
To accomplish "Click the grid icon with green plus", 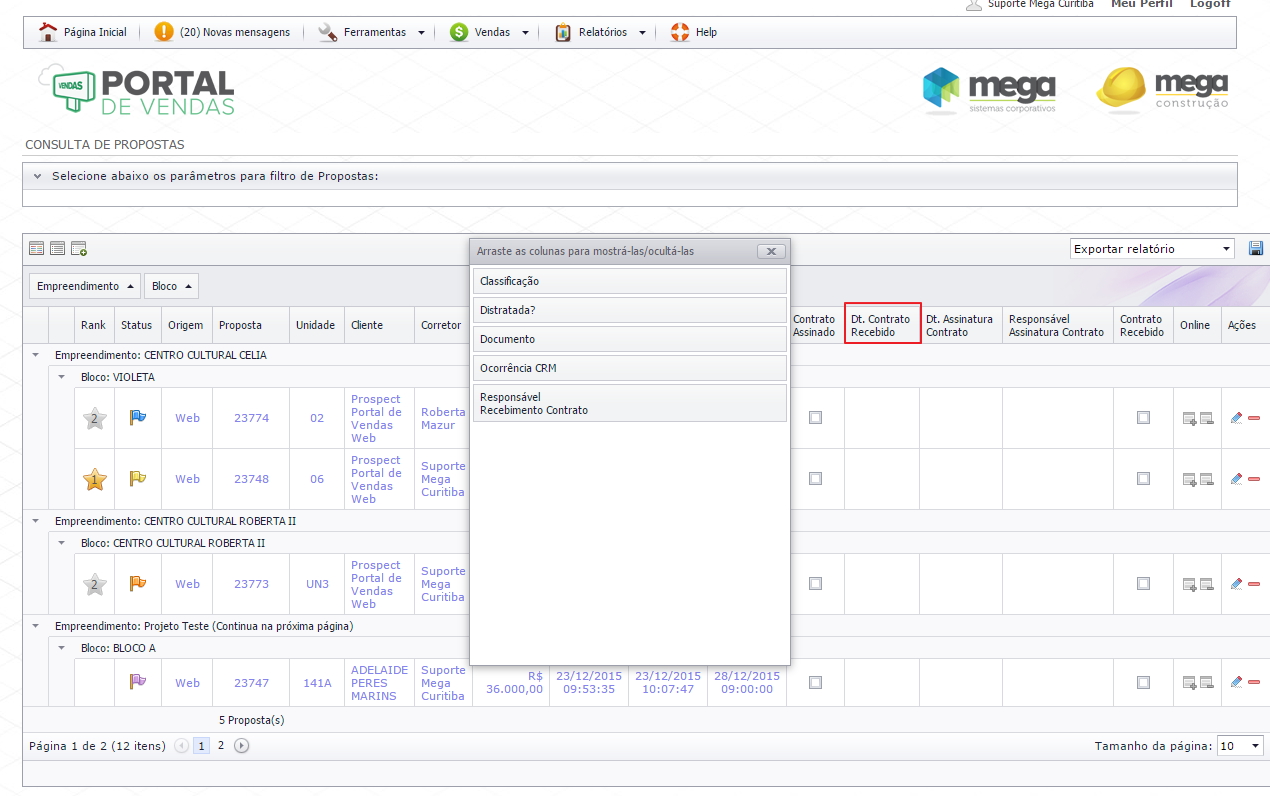I will coord(79,249).
